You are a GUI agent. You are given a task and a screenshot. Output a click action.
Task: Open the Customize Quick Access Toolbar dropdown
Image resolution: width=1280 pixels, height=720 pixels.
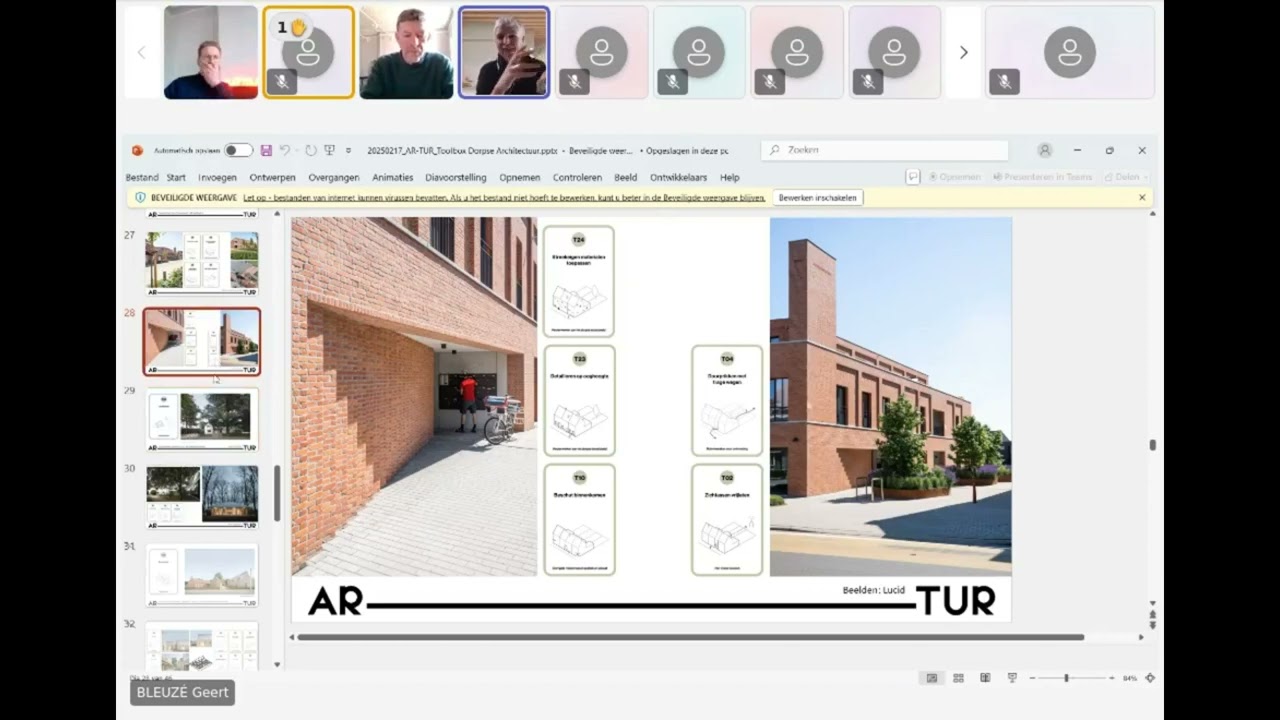point(348,150)
